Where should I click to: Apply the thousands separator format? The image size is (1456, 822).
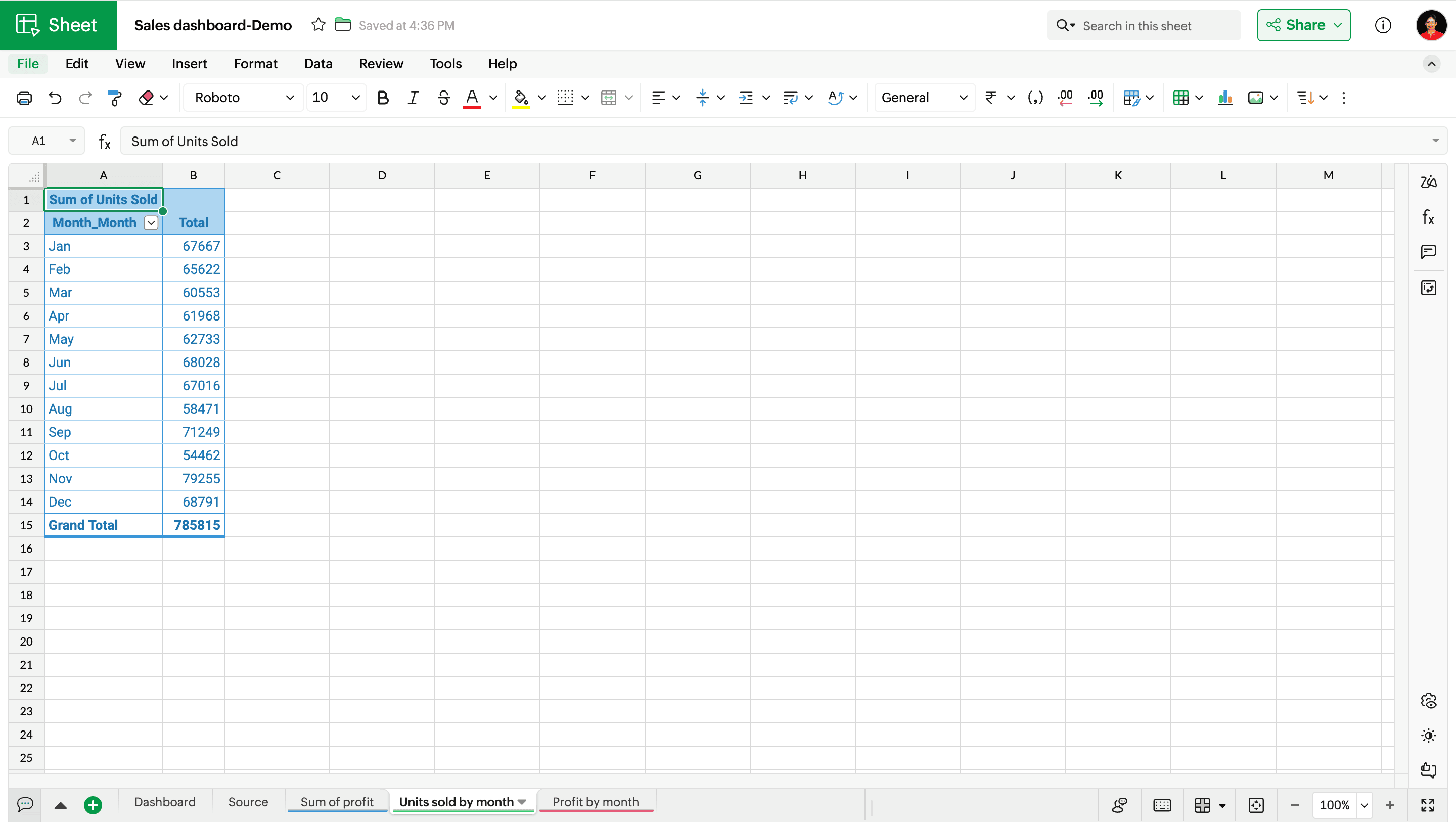[1035, 98]
